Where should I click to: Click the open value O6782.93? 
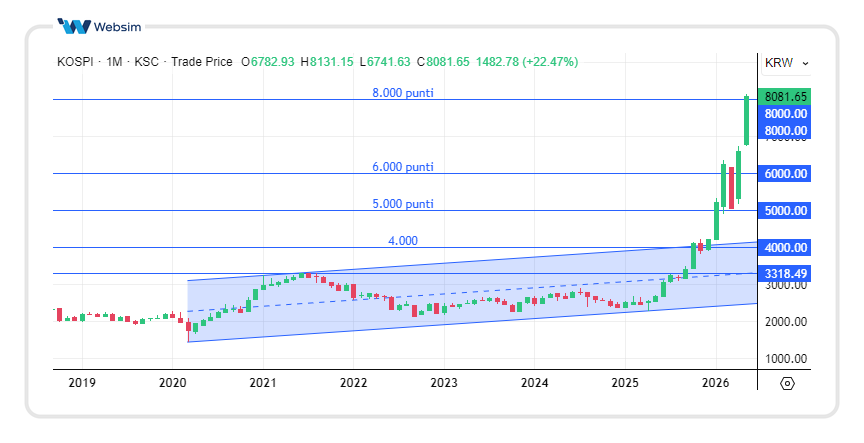pos(268,62)
